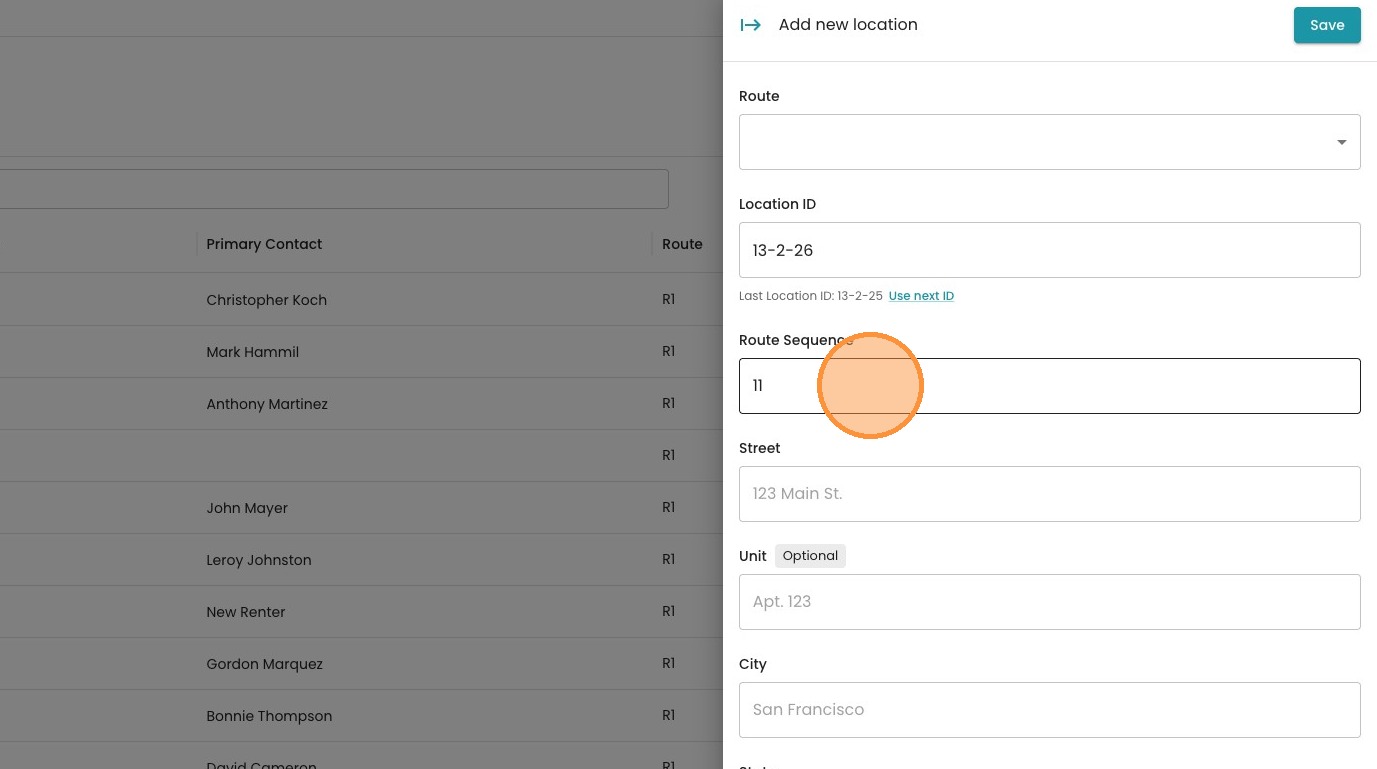This screenshot has height=769, width=1377.
Task: Open the Route dropdown
Action: [1049, 142]
